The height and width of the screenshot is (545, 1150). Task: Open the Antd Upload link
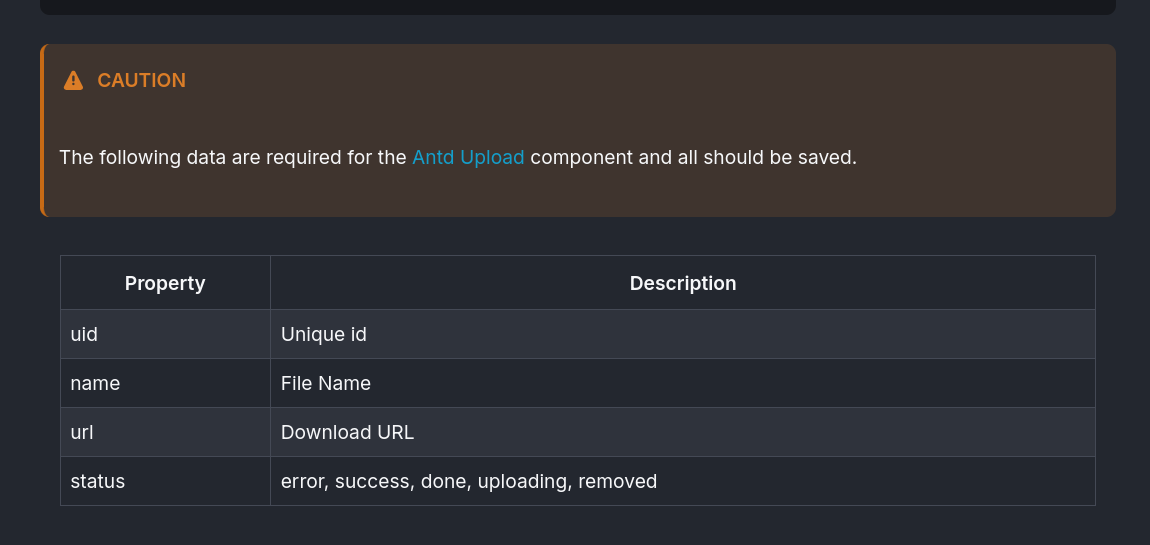468,158
